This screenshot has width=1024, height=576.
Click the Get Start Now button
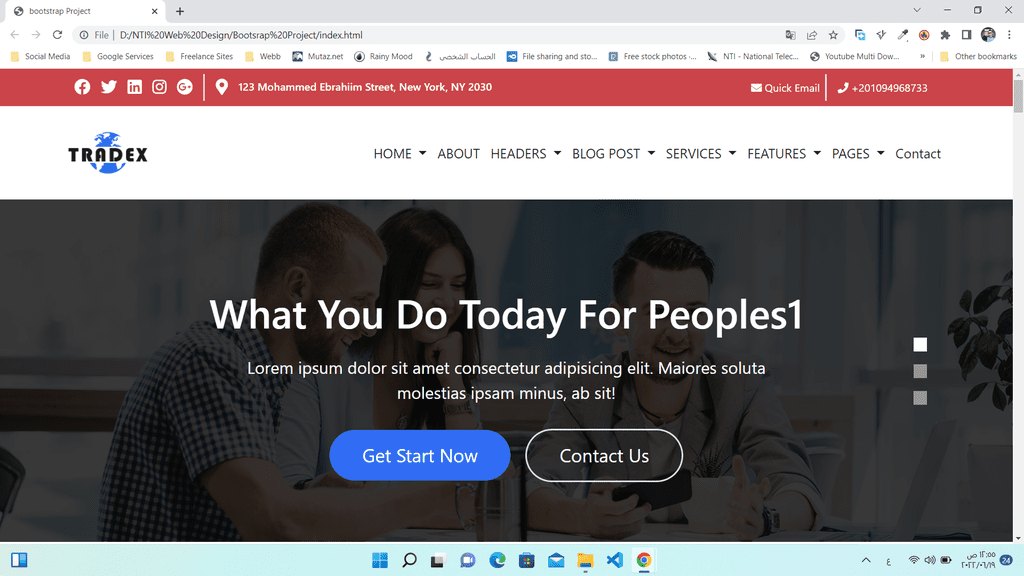[x=420, y=455]
